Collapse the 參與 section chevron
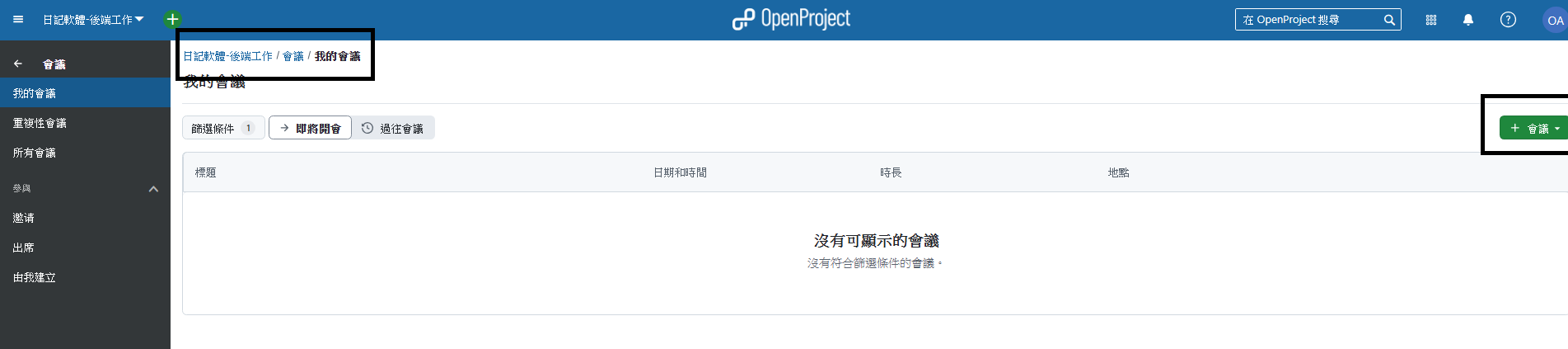 click(153, 189)
